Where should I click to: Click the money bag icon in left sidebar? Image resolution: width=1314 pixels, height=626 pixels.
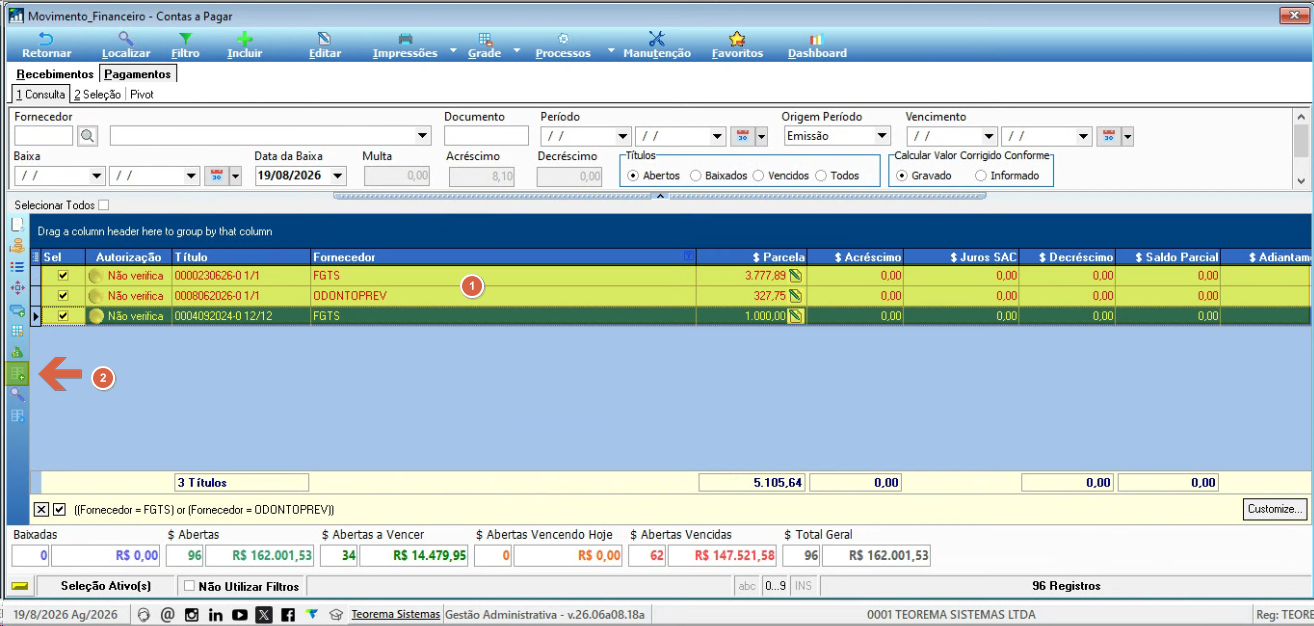pos(17,352)
